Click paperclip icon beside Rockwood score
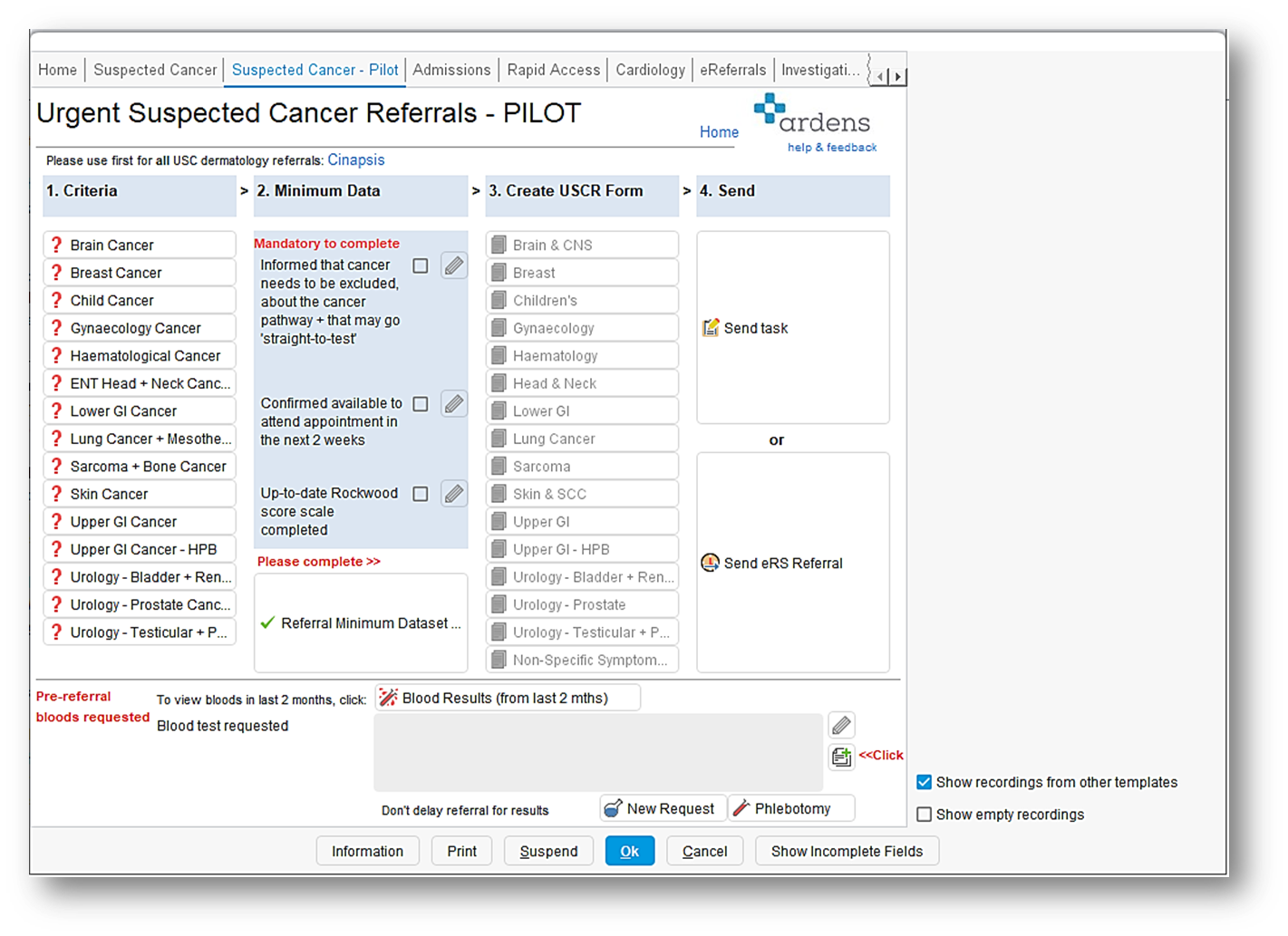Screen dimensions: 1288x936 pyautogui.click(x=454, y=493)
